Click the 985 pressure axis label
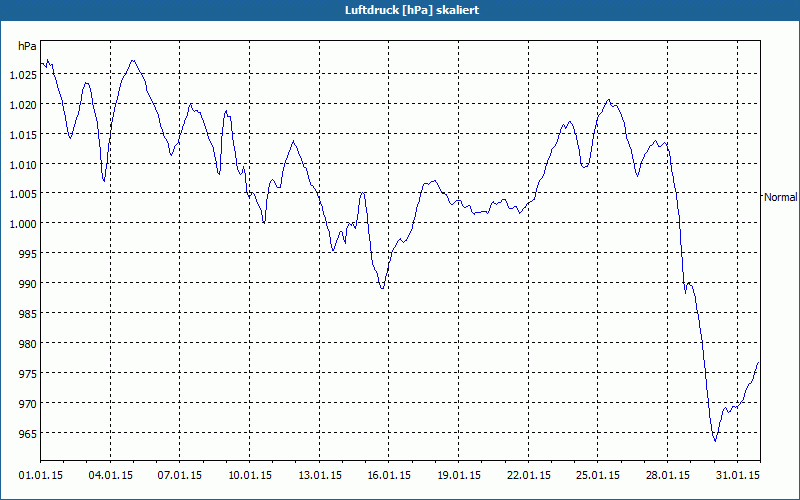Screen dimensions: 800x500 click(29, 314)
